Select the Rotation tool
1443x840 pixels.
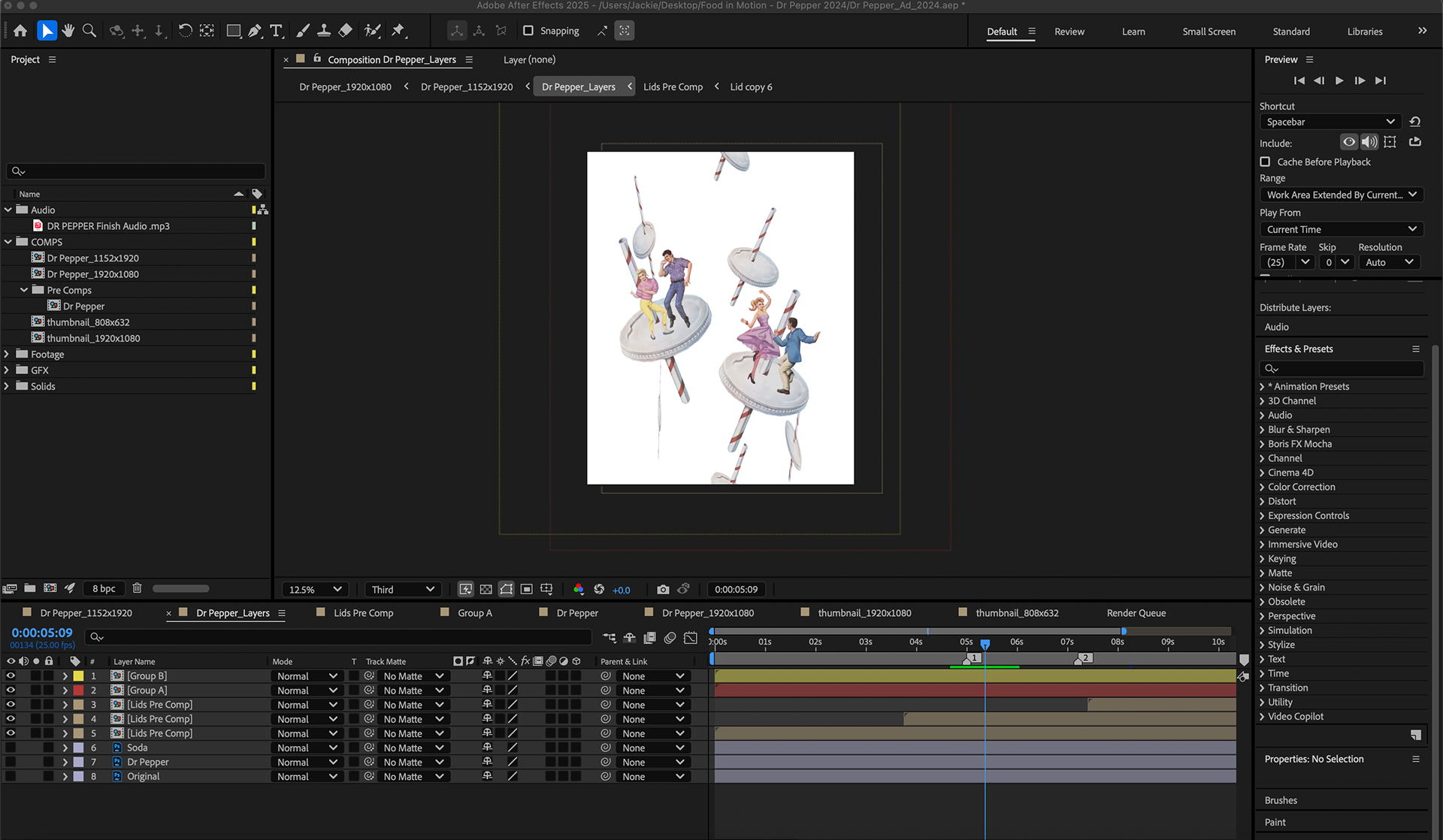click(x=185, y=31)
